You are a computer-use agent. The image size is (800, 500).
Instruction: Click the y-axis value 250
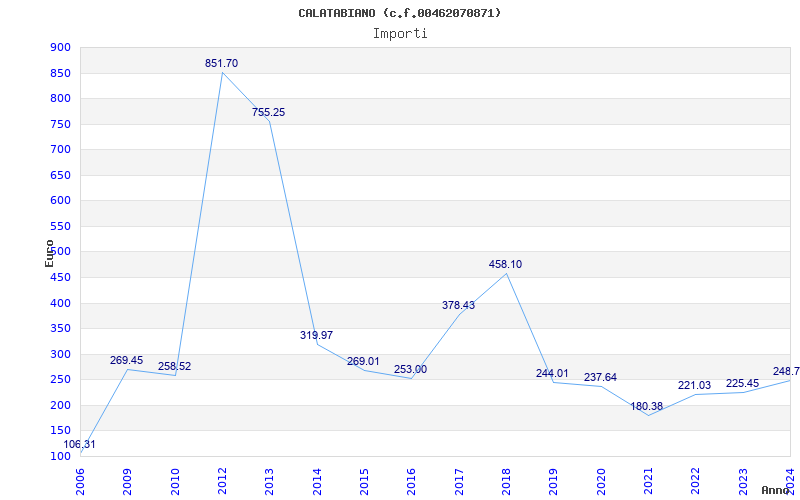coord(60,380)
